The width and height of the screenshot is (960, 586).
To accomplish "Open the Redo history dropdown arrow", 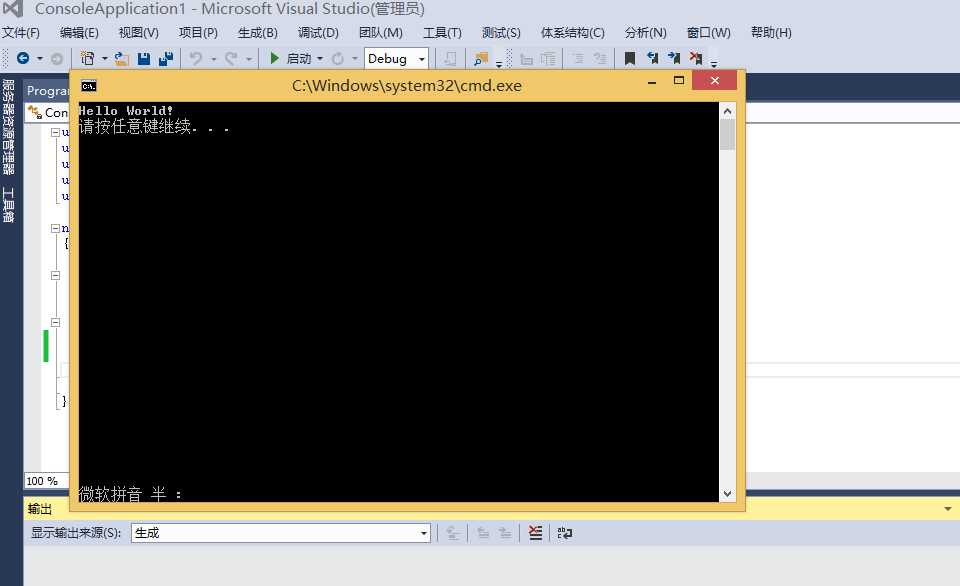I will pyautogui.click(x=249, y=59).
